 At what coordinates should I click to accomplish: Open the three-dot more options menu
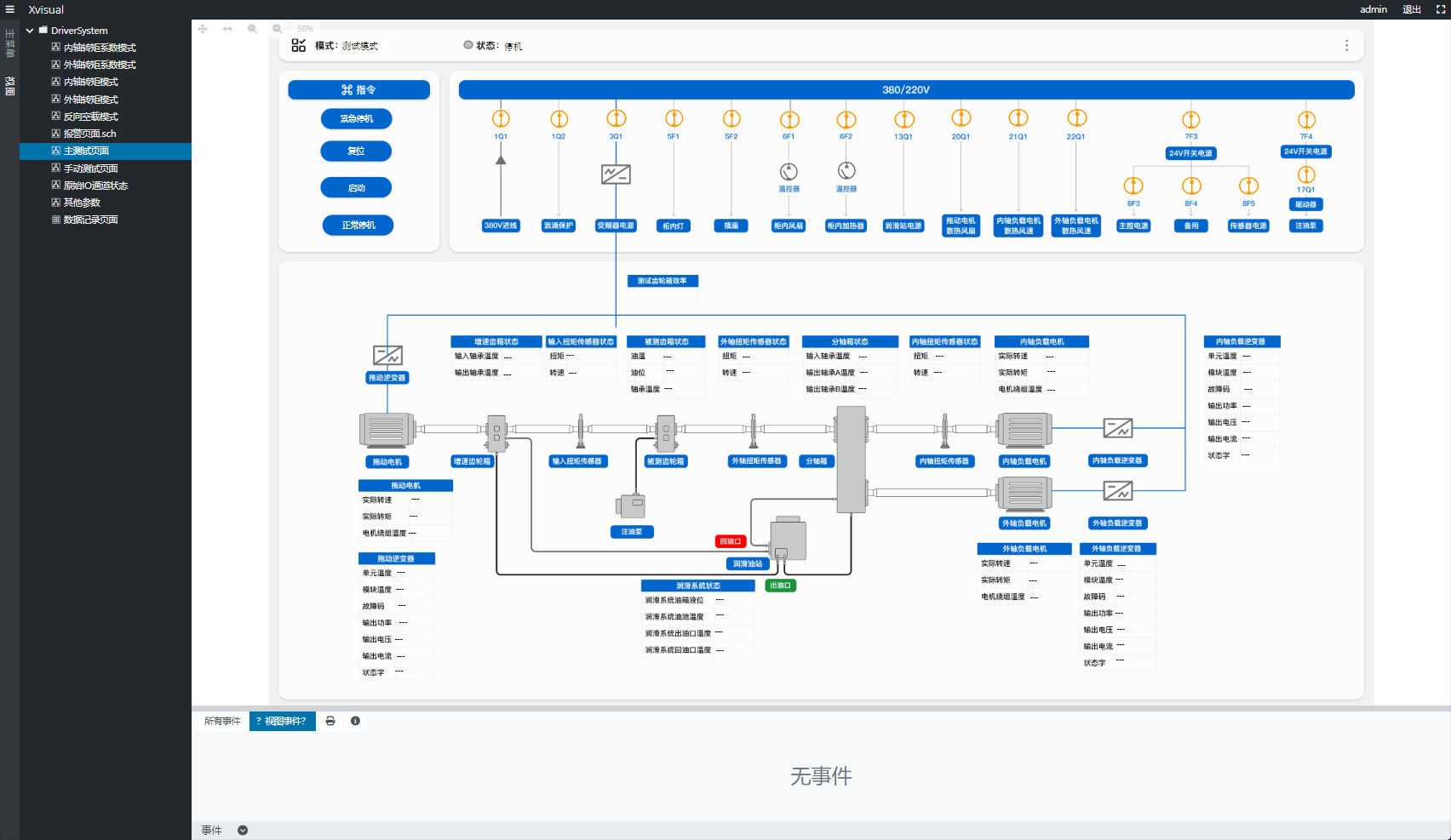click(1346, 45)
